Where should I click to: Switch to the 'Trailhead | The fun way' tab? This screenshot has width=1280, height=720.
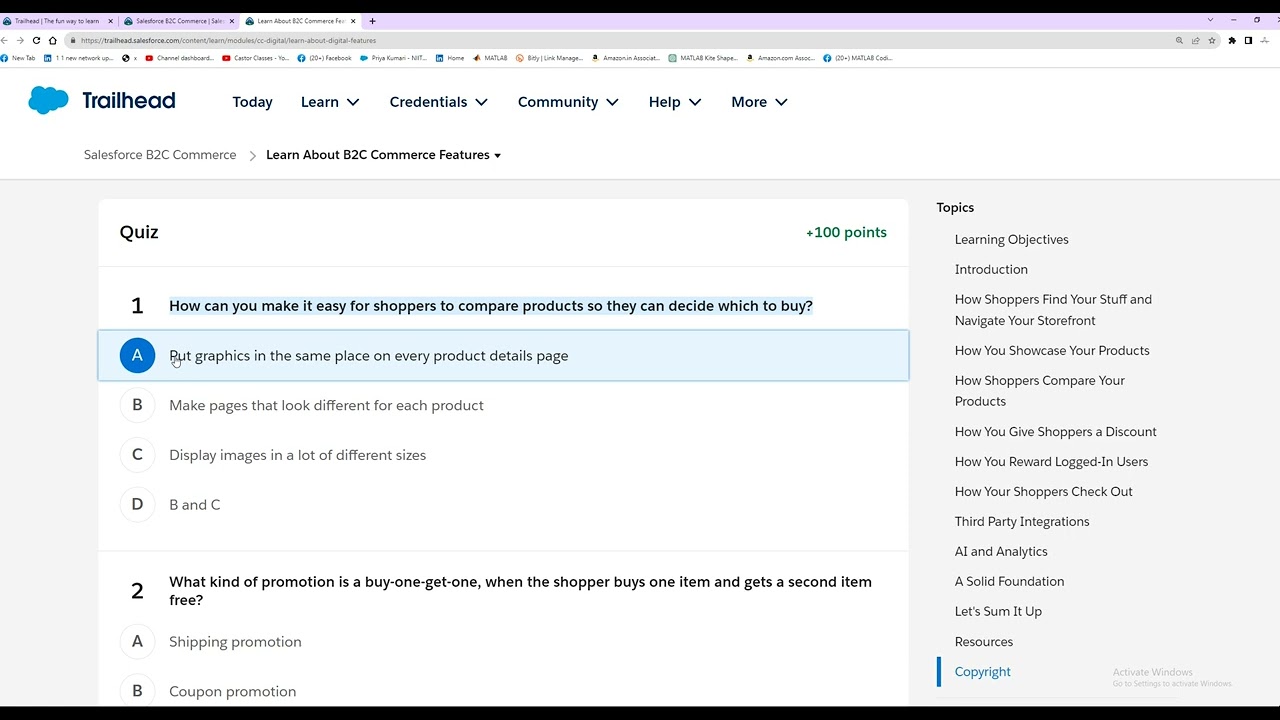coord(58,21)
